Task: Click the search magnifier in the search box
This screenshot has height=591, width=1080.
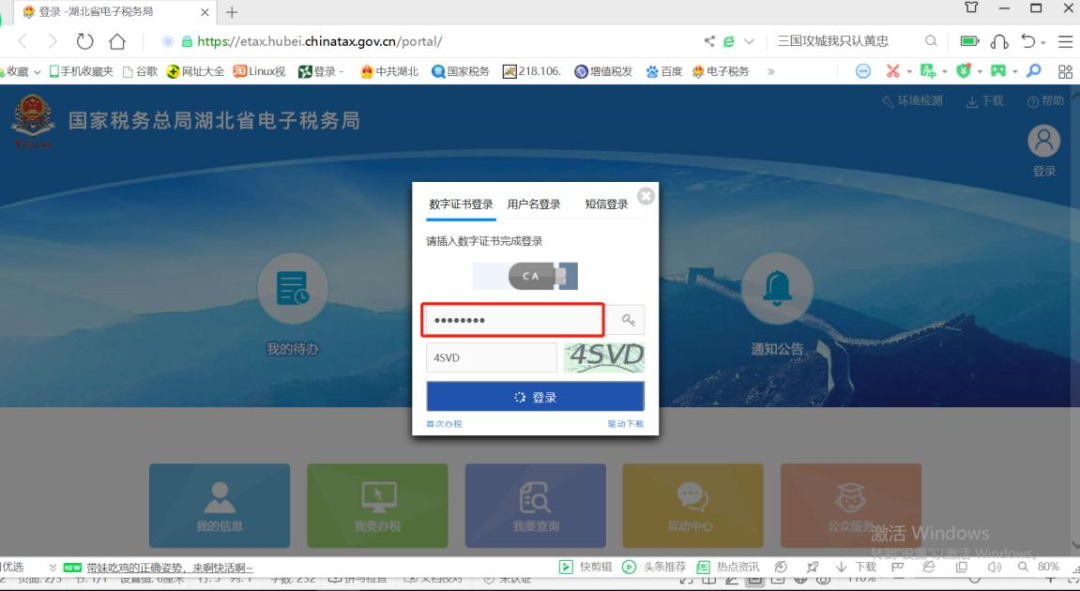Action: point(931,41)
